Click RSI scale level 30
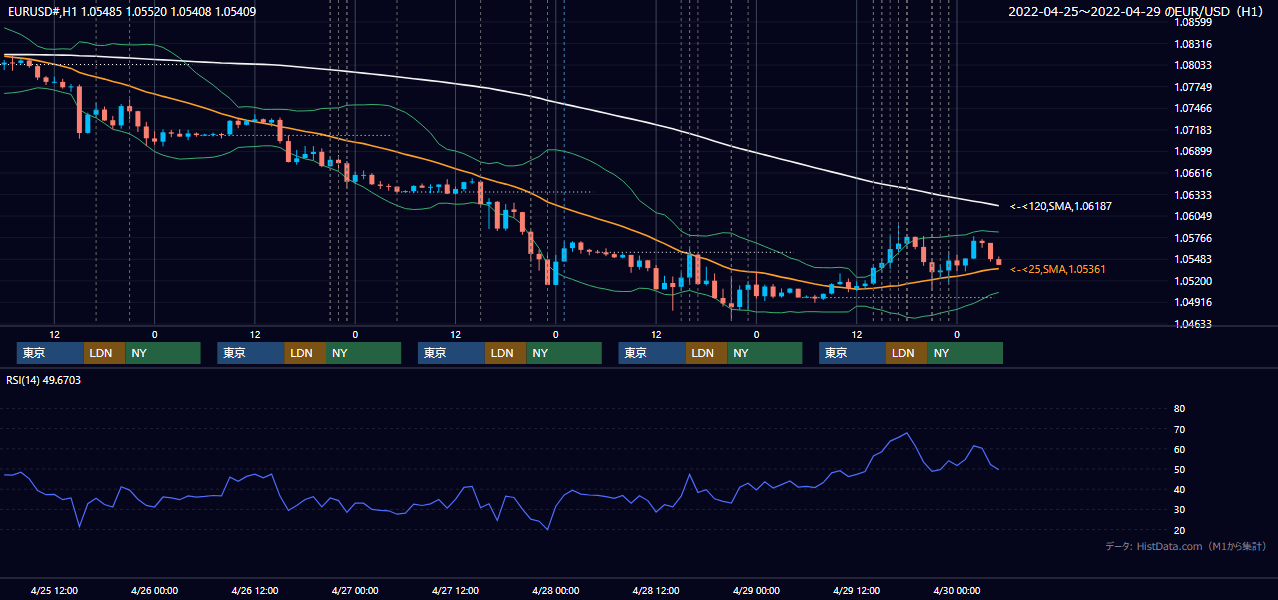 1179,510
